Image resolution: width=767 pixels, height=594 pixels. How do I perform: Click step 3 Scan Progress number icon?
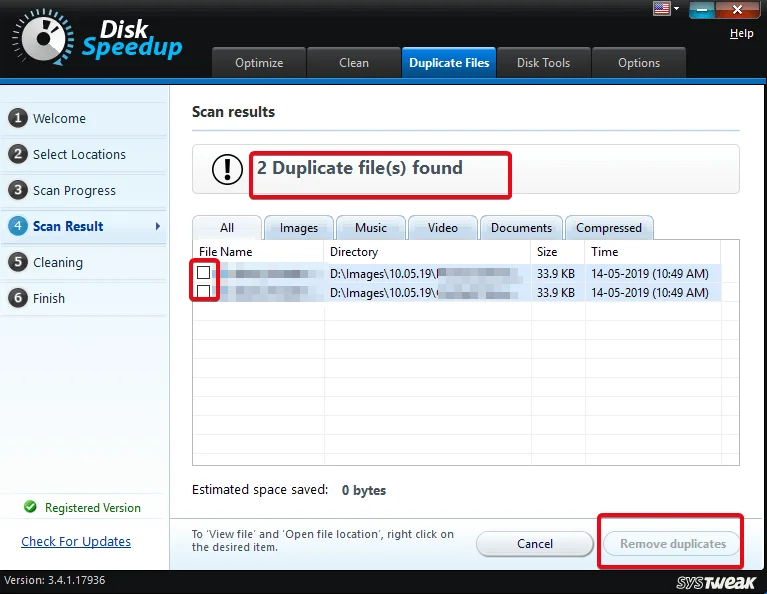point(17,190)
